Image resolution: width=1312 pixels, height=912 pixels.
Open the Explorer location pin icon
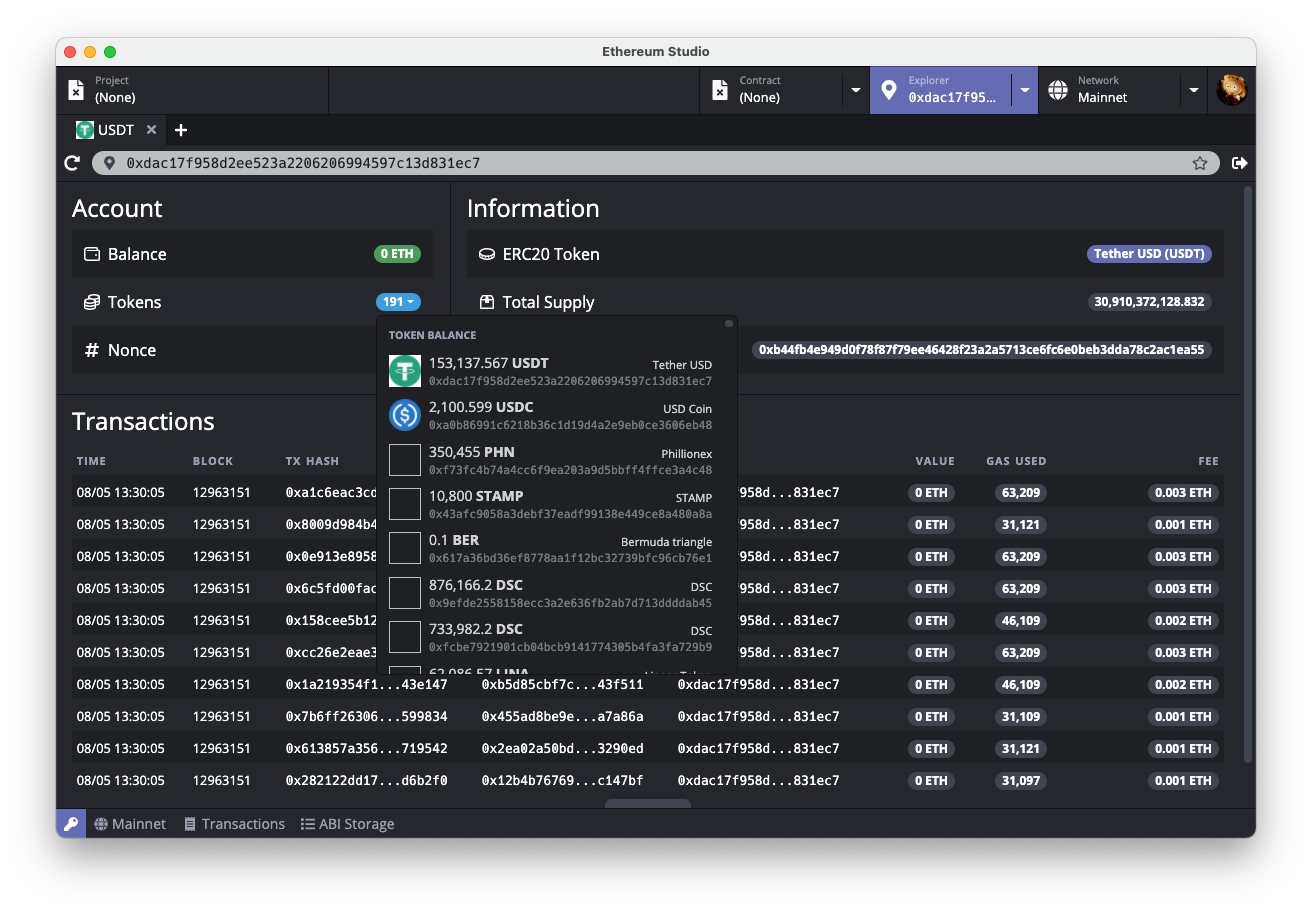[889, 90]
